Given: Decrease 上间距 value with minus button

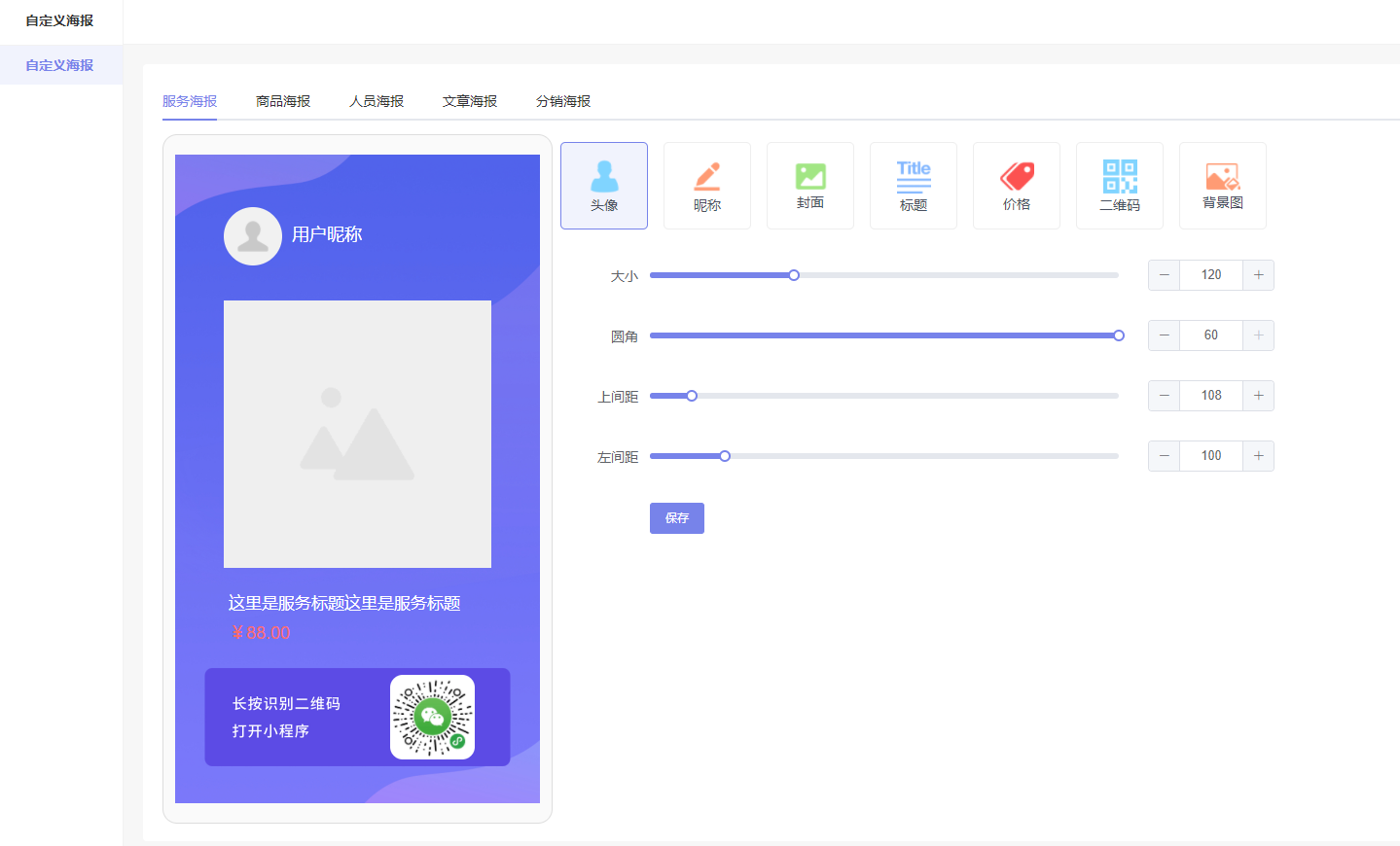Looking at the screenshot, I should 1165,396.
